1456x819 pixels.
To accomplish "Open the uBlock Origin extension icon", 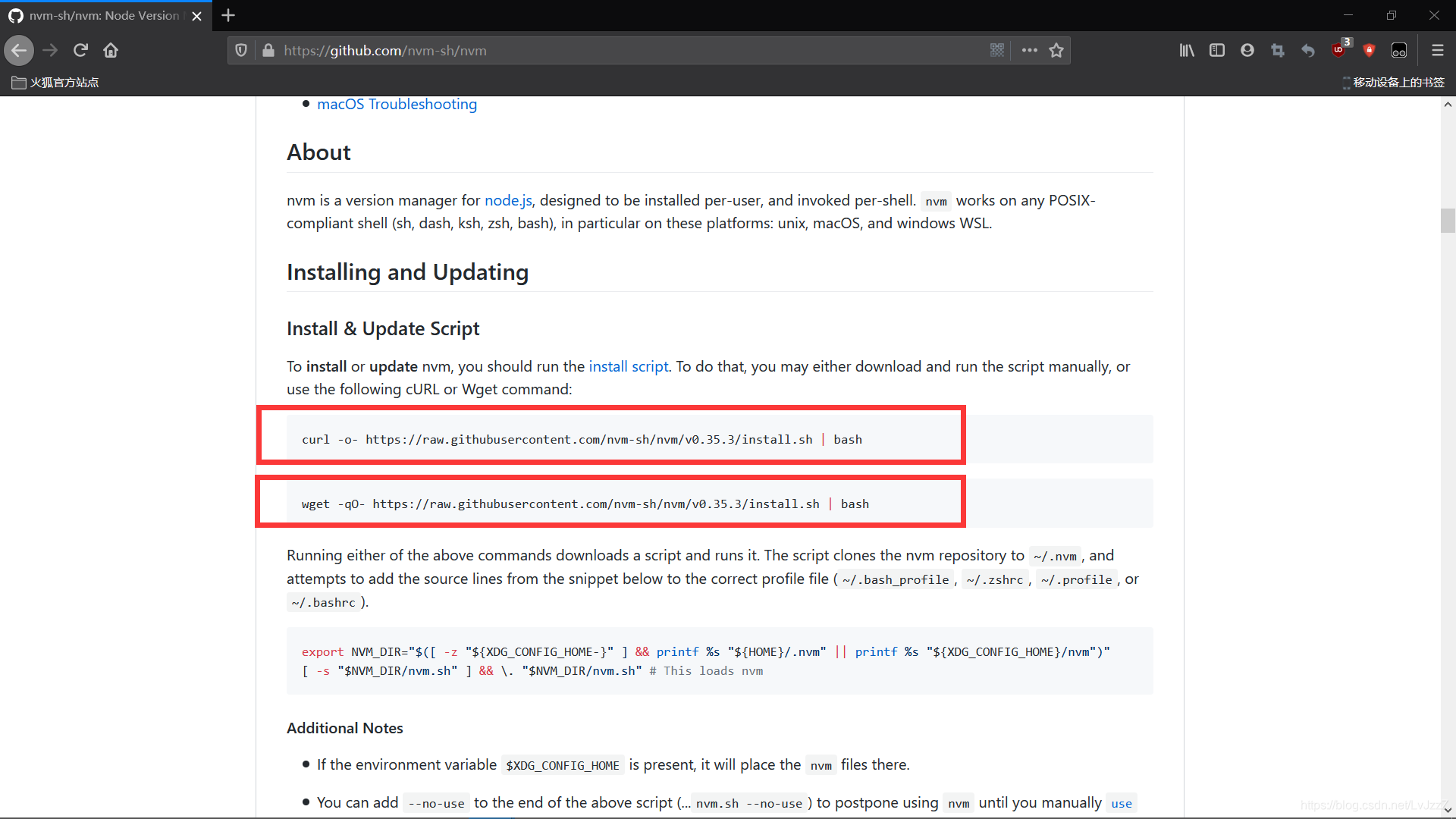I will (1338, 50).
